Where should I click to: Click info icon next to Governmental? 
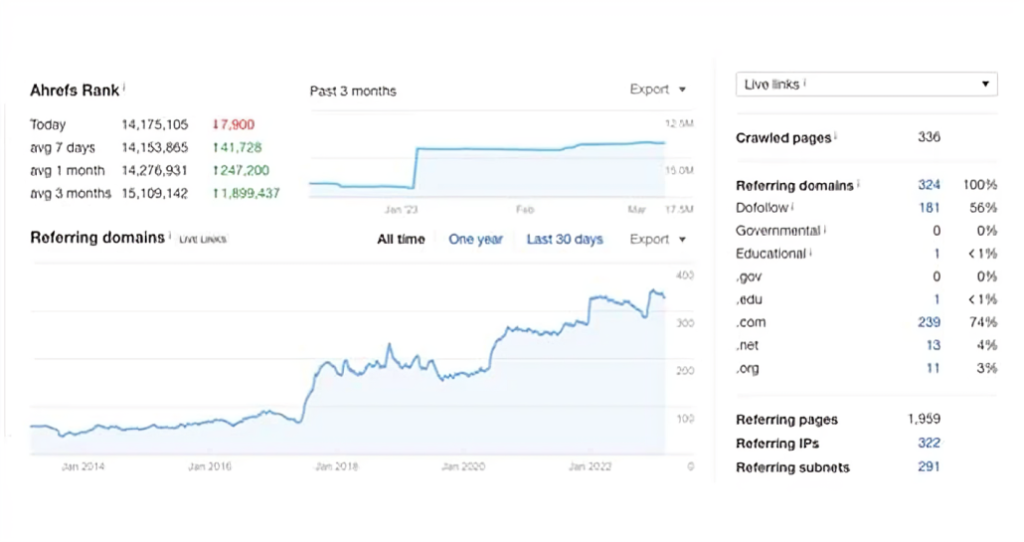point(825,230)
